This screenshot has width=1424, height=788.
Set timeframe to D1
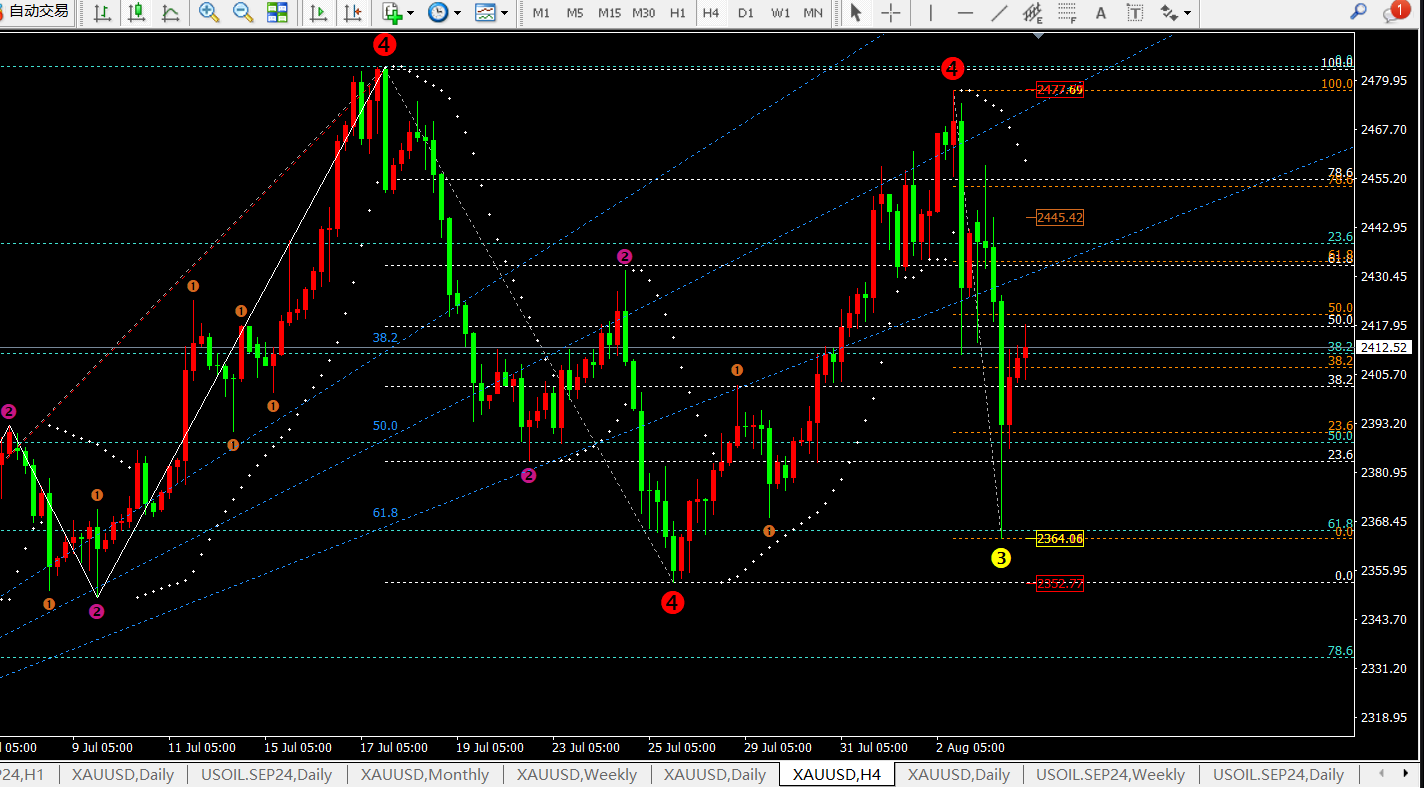[745, 13]
